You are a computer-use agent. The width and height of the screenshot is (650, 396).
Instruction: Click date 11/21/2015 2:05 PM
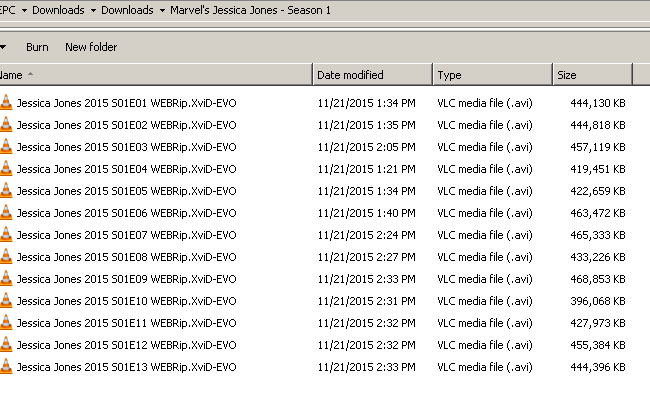click(366, 147)
